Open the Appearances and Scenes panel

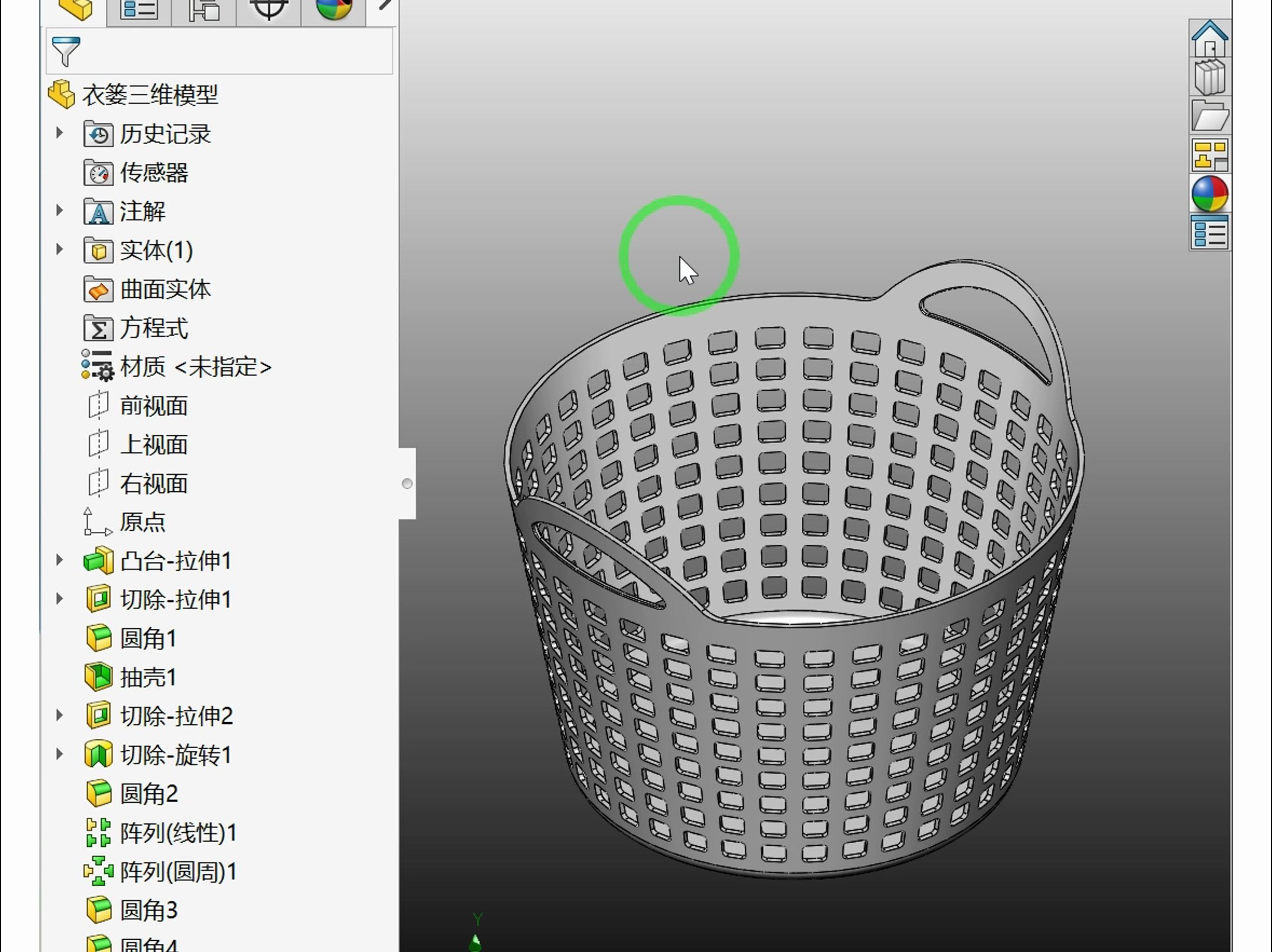click(x=1209, y=194)
